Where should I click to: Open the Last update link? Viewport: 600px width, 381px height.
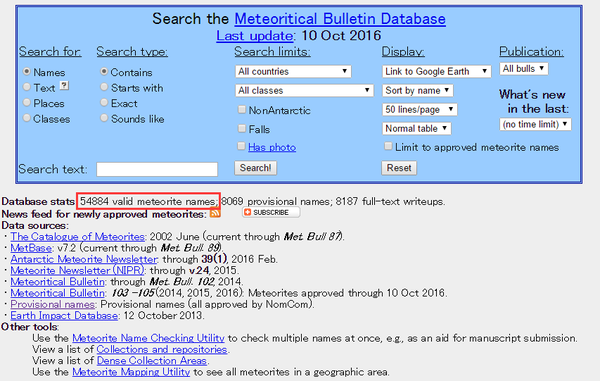255,36
